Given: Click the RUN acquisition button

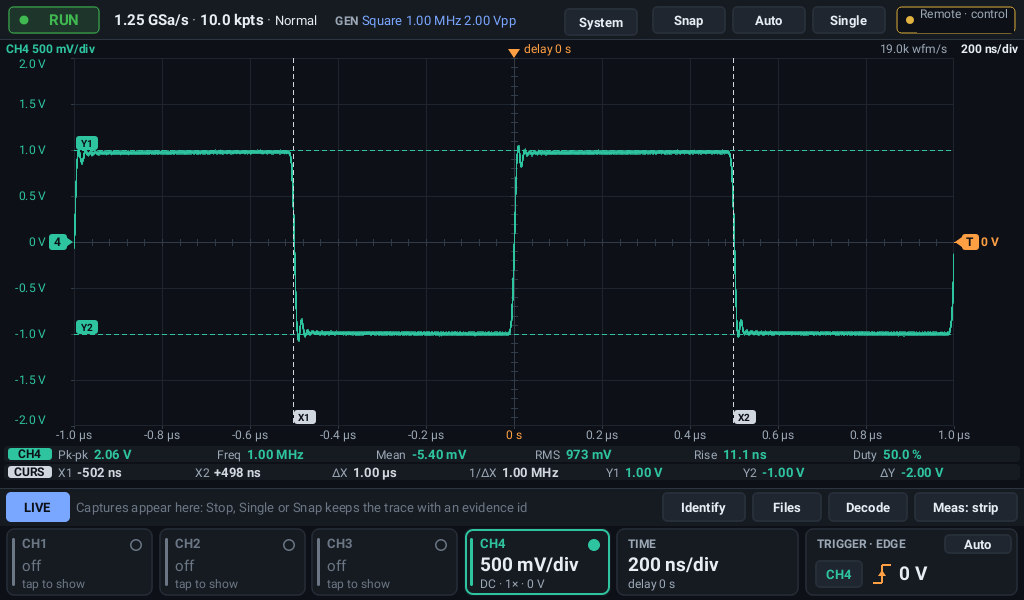Looking at the screenshot, I should pyautogui.click(x=54, y=20).
